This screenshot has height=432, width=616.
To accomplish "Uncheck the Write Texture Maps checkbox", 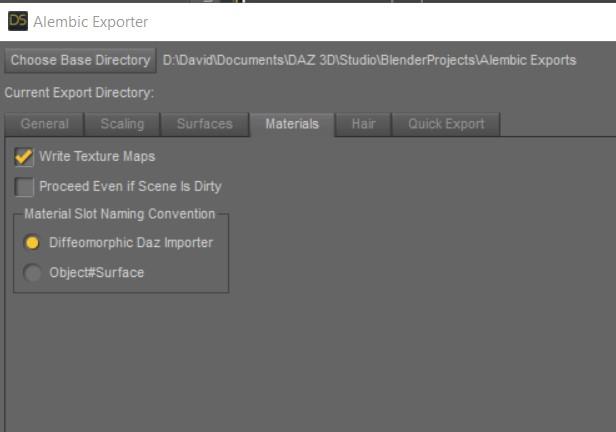I will [x=24, y=157].
